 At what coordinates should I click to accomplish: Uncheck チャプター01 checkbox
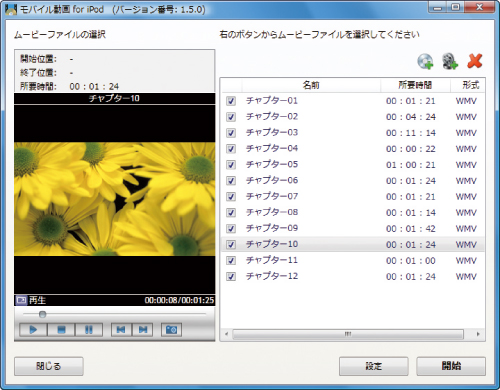[231, 101]
